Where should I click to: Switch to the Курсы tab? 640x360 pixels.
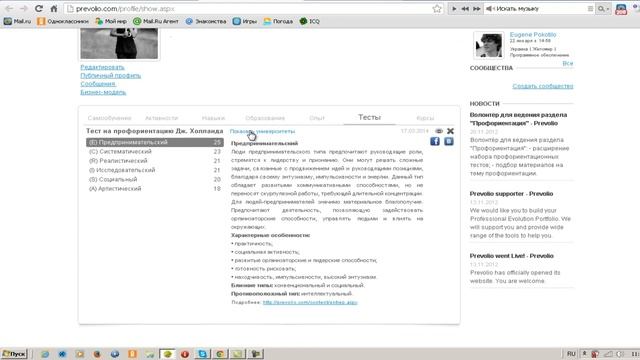click(x=425, y=118)
